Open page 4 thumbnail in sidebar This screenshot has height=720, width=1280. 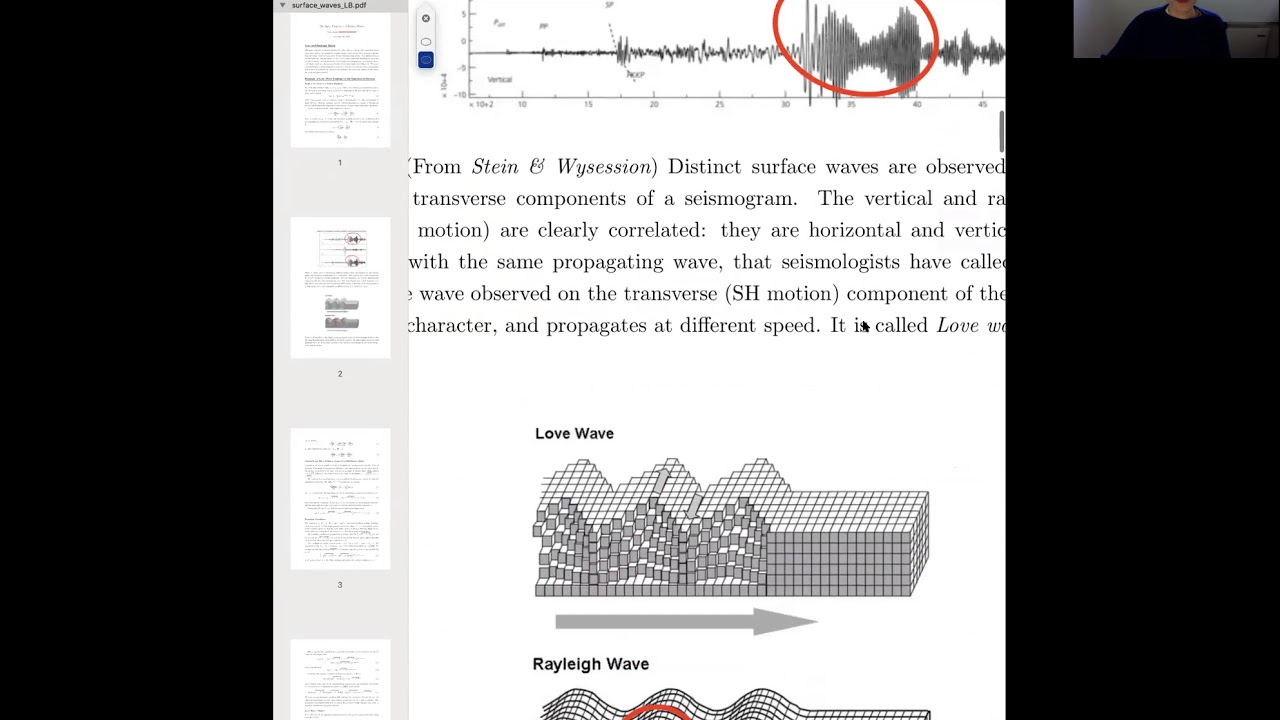pyautogui.click(x=340, y=680)
